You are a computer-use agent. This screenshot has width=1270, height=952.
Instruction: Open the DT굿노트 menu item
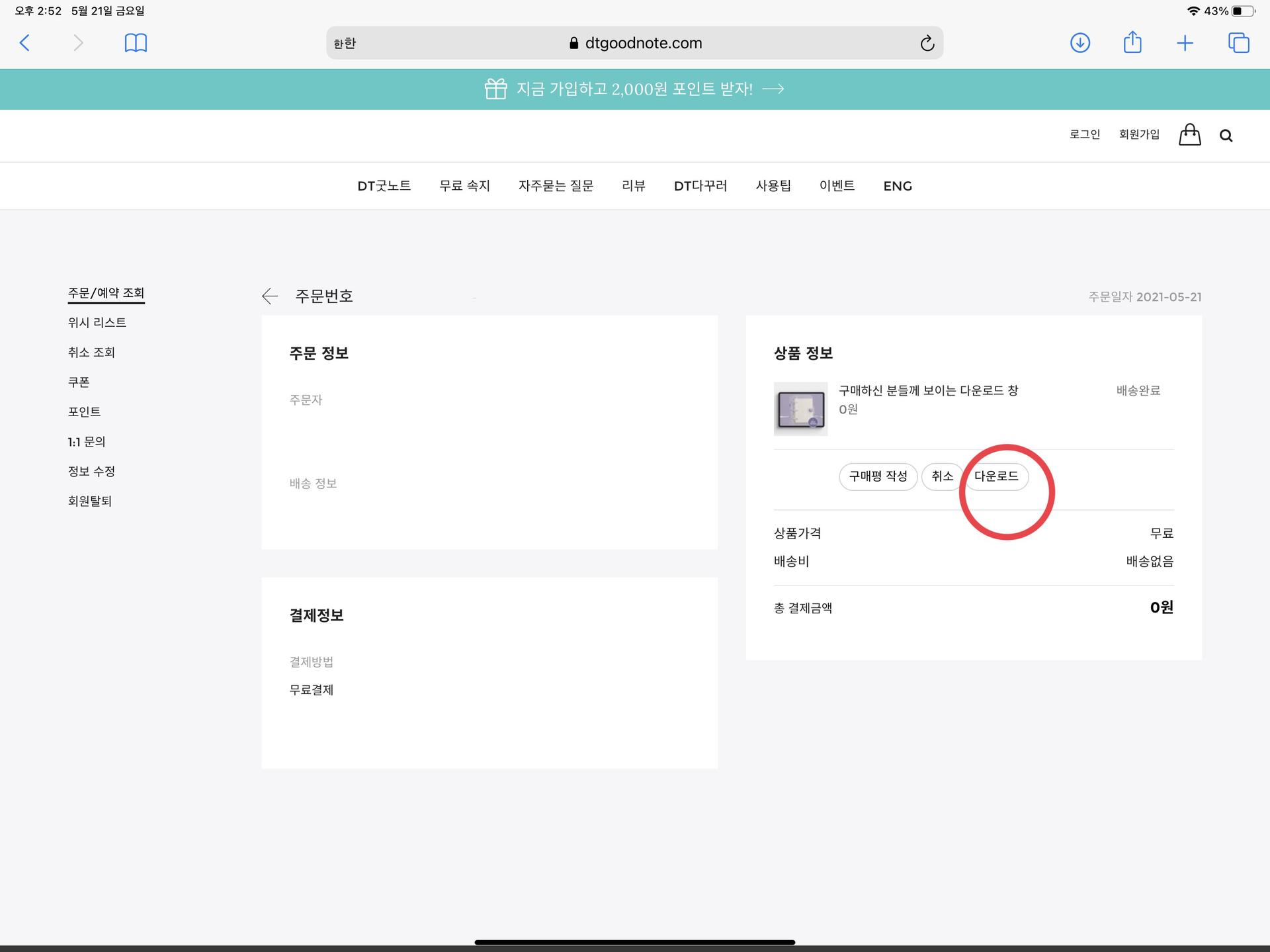pyautogui.click(x=384, y=186)
